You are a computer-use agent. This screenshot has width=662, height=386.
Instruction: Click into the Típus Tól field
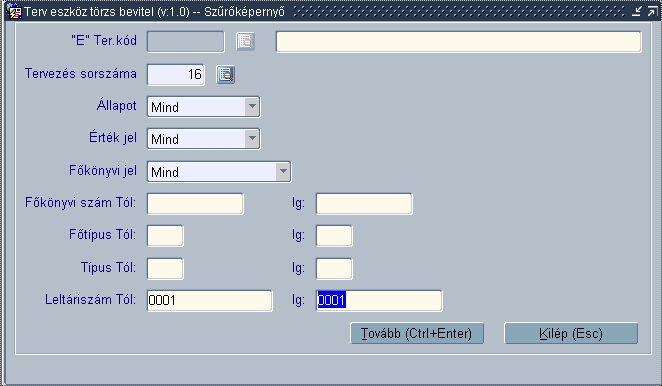pyautogui.click(x=165, y=269)
